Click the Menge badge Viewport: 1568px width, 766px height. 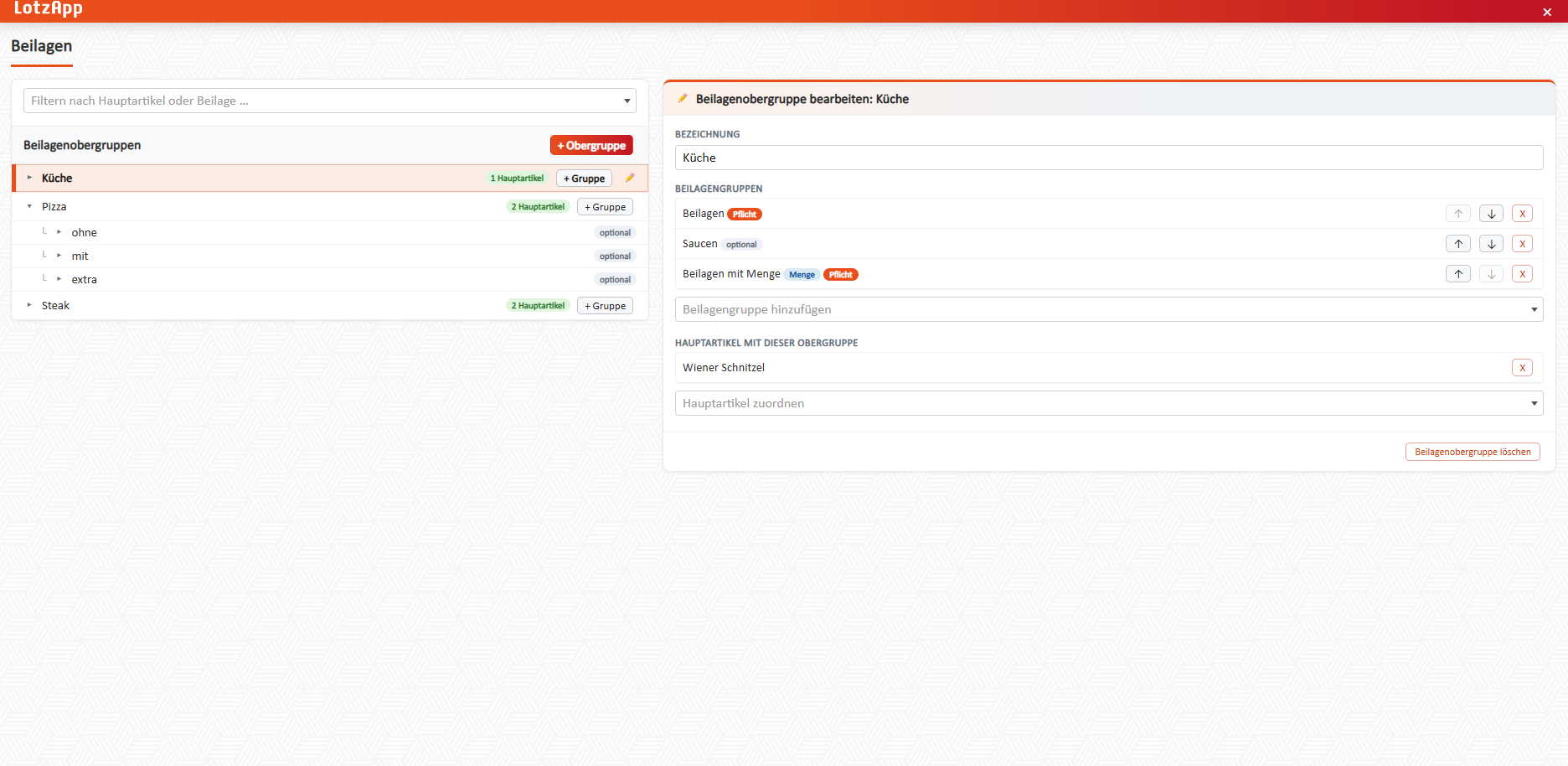[802, 275]
